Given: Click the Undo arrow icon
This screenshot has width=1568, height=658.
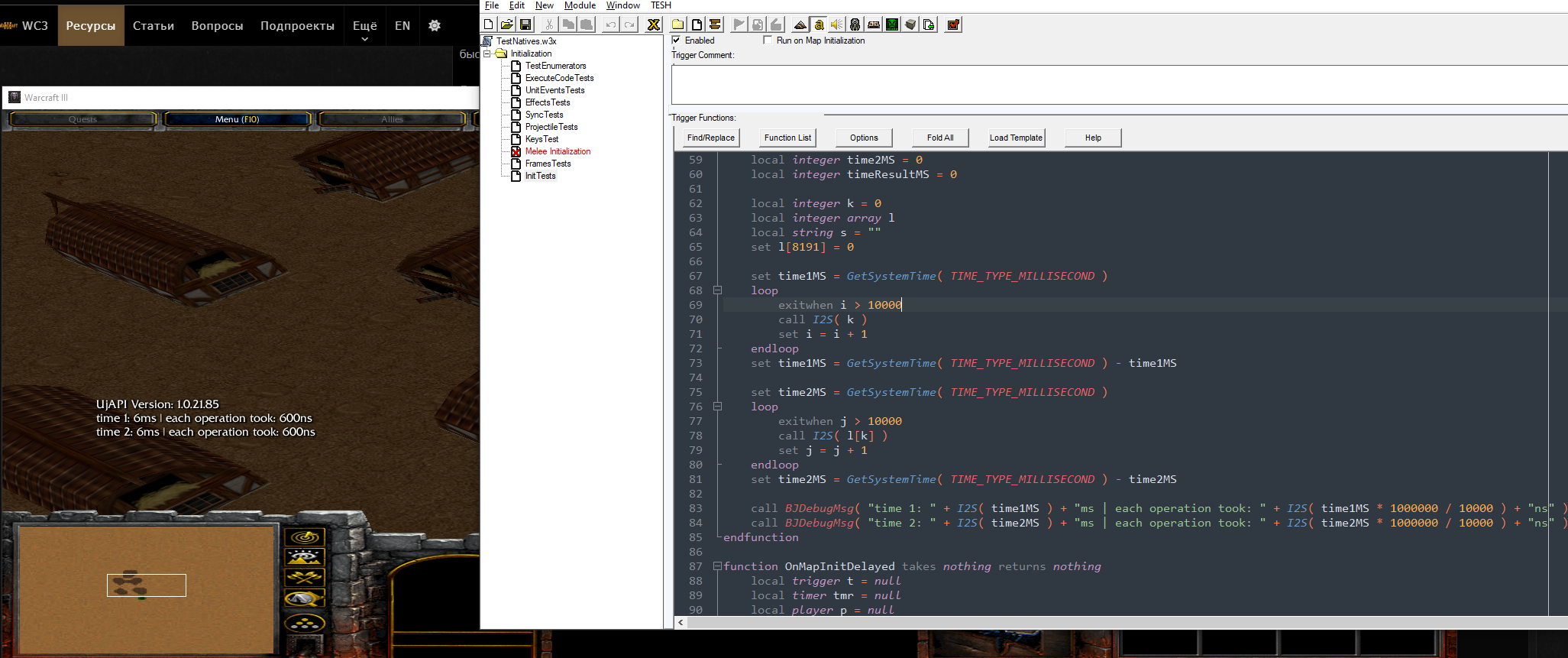Looking at the screenshot, I should tap(610, 24).
